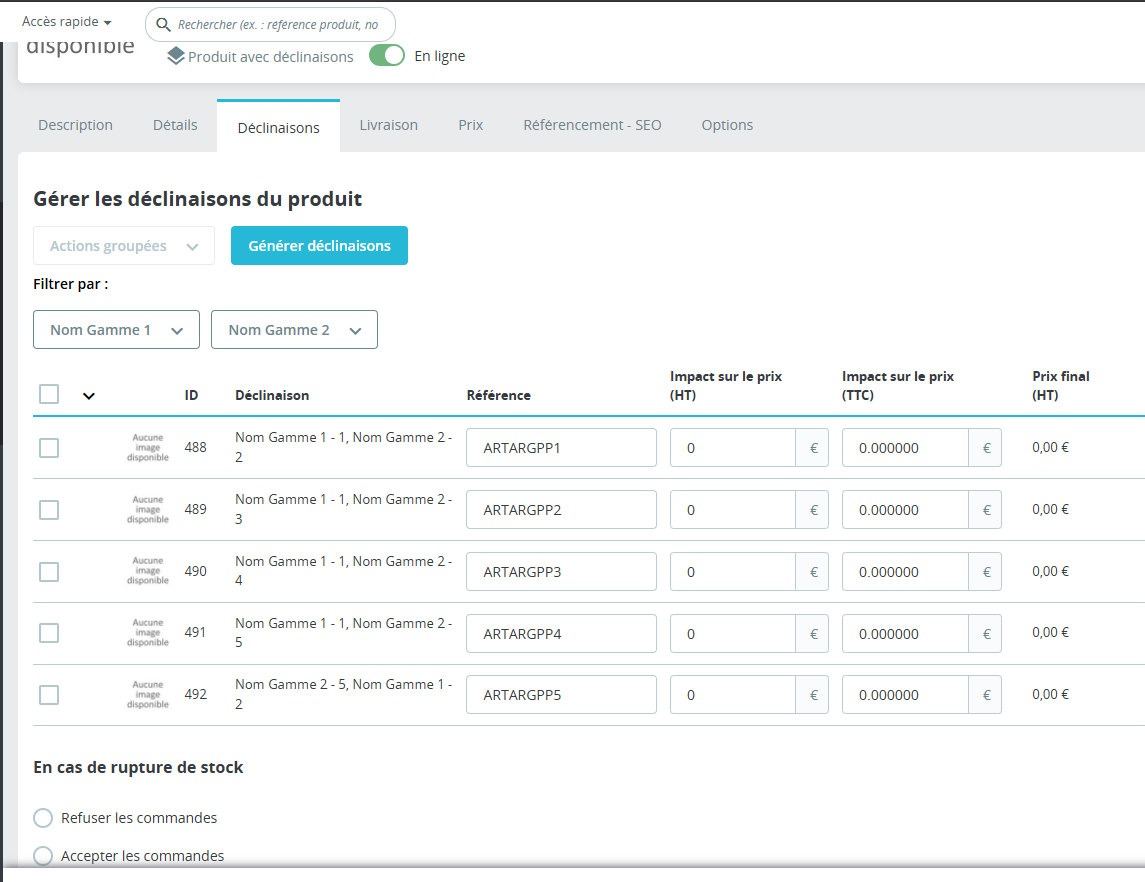This screenshot has height=882, width=1145.
Task: Click the Impact sur le prix (TTC) header
Action: 897,386
